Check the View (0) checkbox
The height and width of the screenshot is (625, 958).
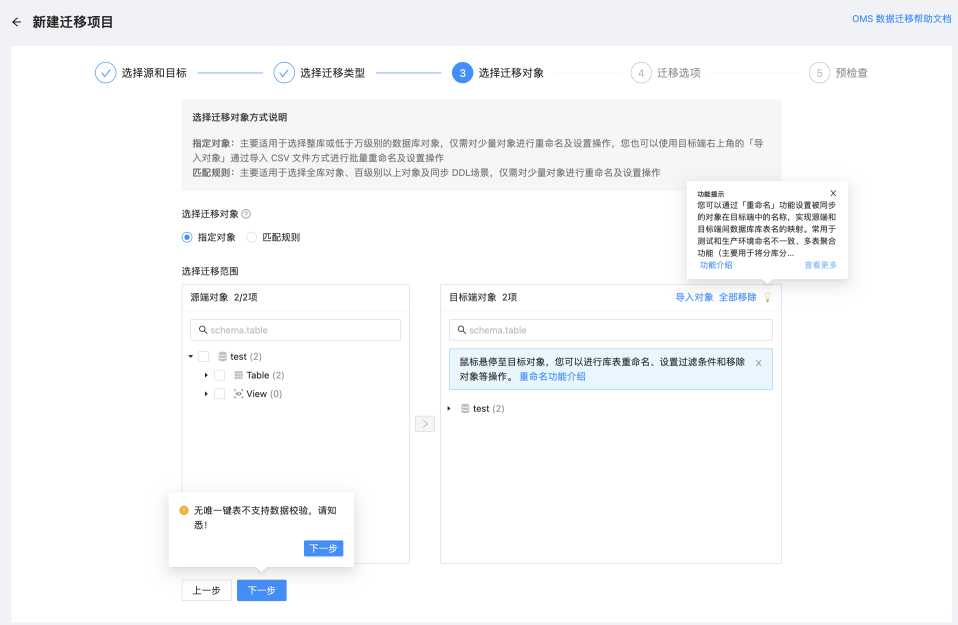coord(220,393)
